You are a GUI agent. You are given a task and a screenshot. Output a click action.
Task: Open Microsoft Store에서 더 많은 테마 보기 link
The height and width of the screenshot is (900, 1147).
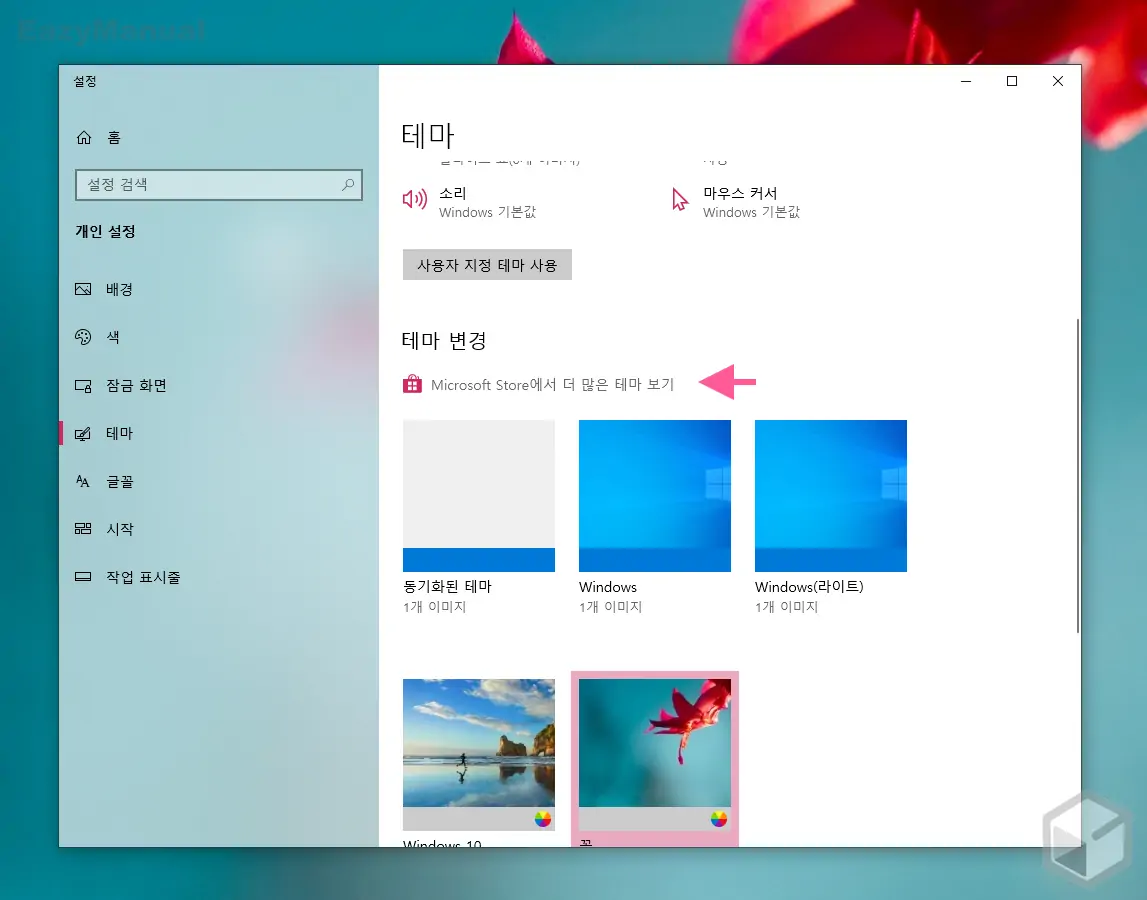tap(552, 383)
